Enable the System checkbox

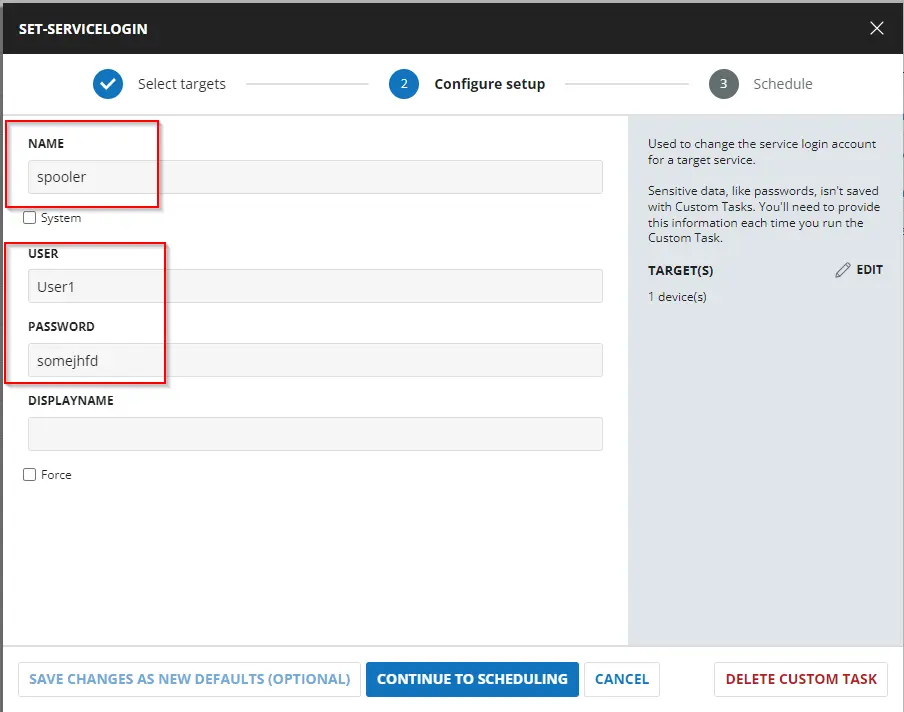(x=30, y=218)
